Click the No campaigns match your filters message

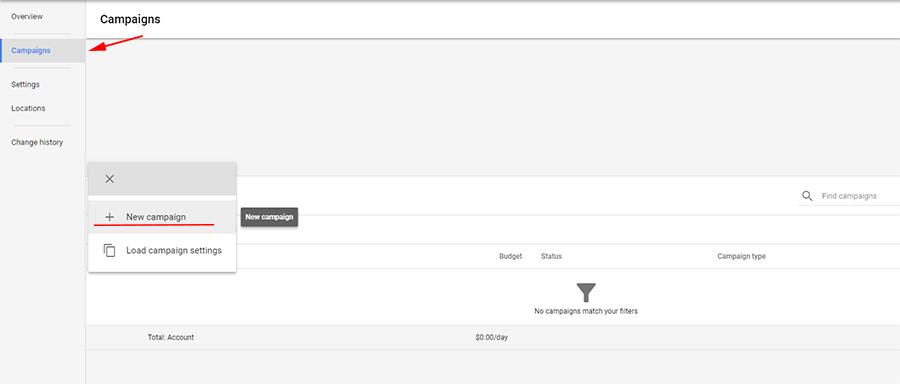click(585, 311)
